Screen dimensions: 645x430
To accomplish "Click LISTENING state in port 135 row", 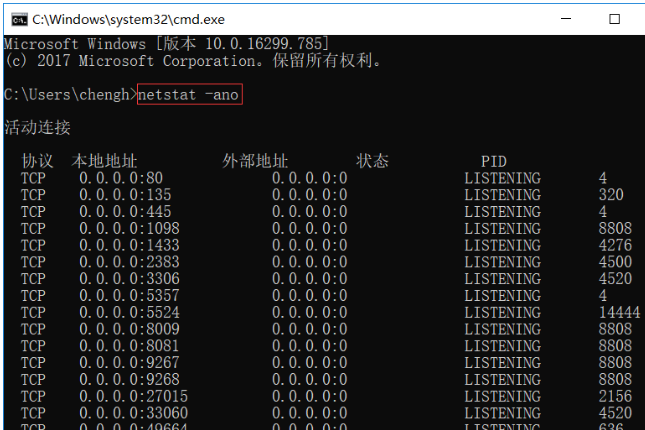I will [502, 195].
